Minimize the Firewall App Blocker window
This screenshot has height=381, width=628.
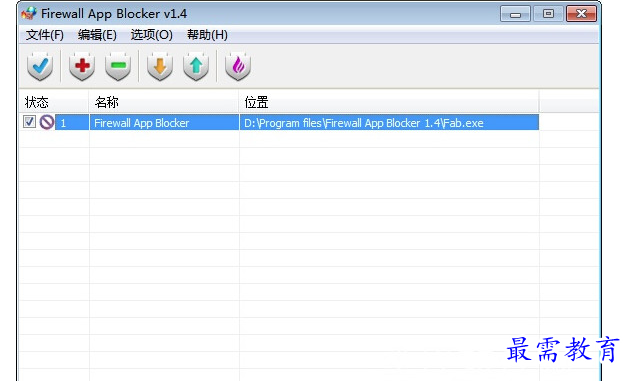click(x=515, y=14)
